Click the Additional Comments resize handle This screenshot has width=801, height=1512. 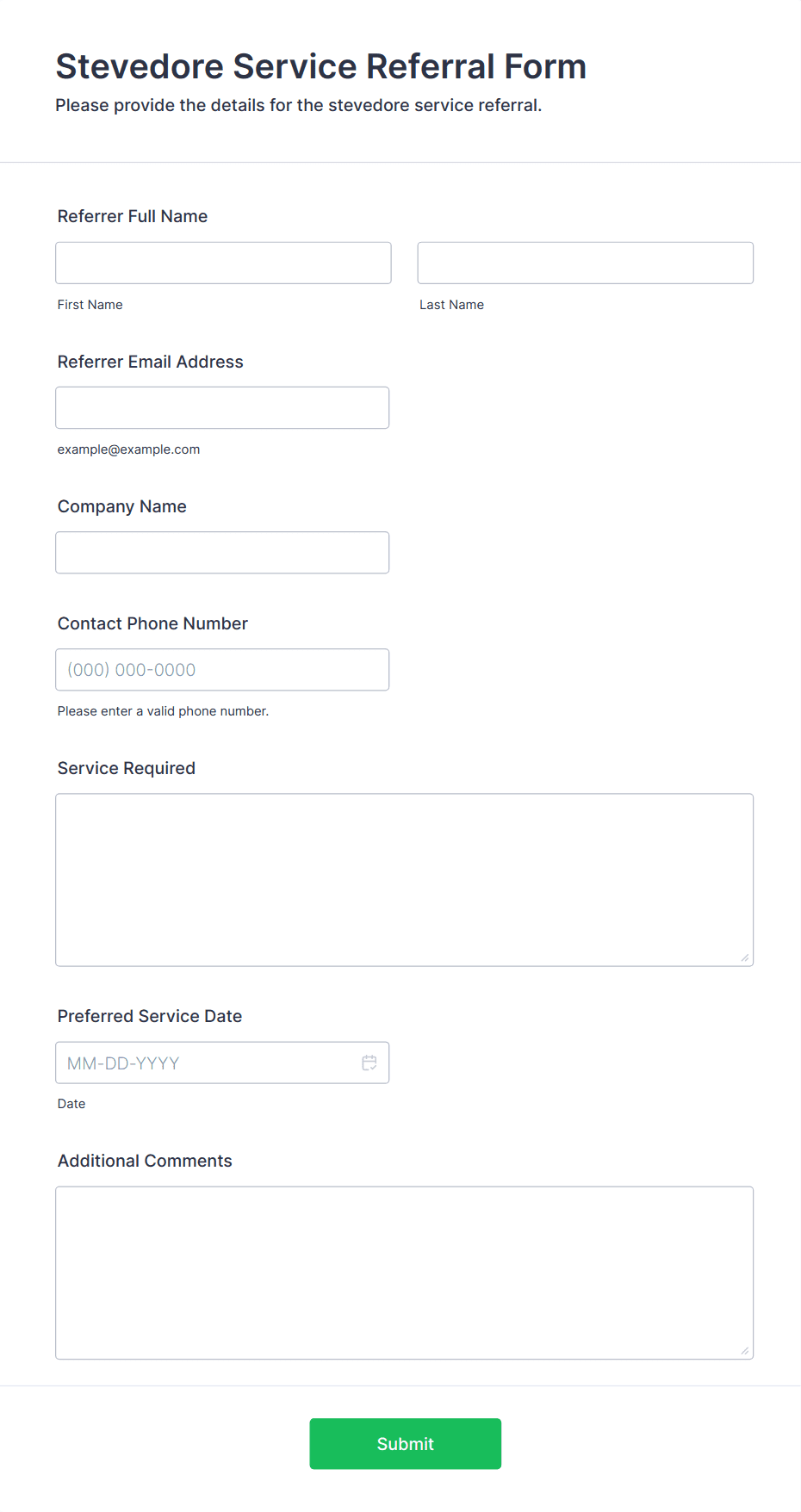(x=745, y=1350)
